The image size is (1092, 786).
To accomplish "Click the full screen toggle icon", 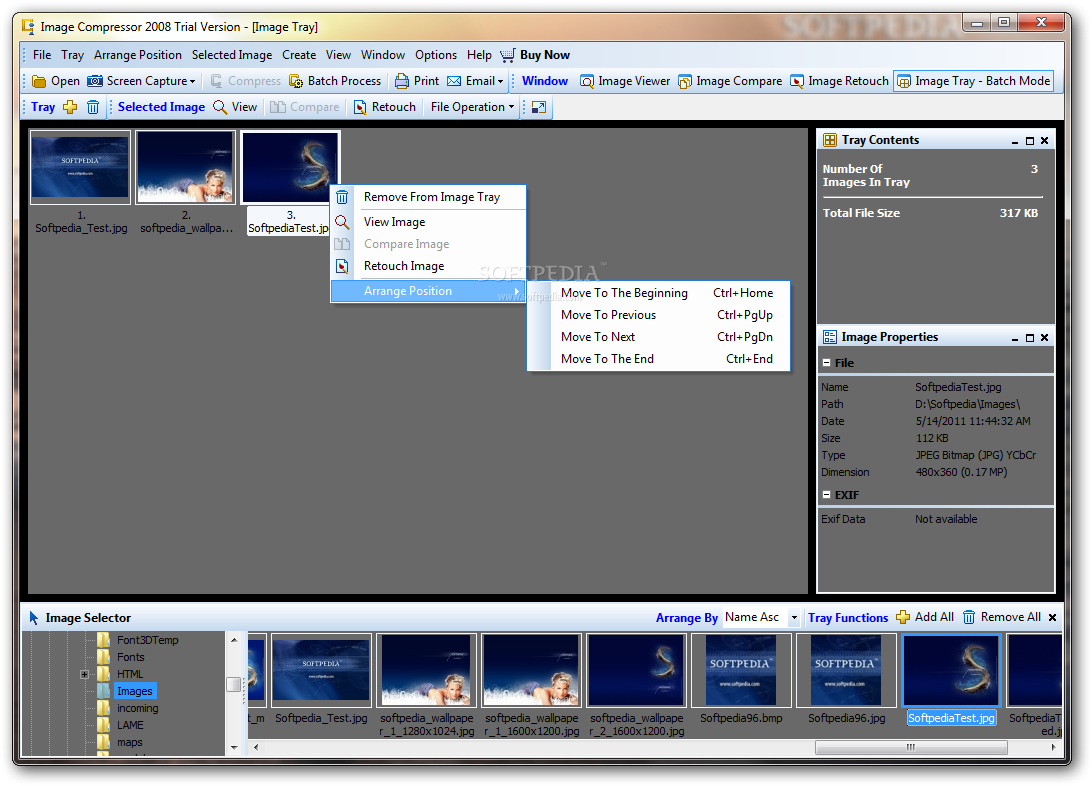I will click(x=538, y=107).
